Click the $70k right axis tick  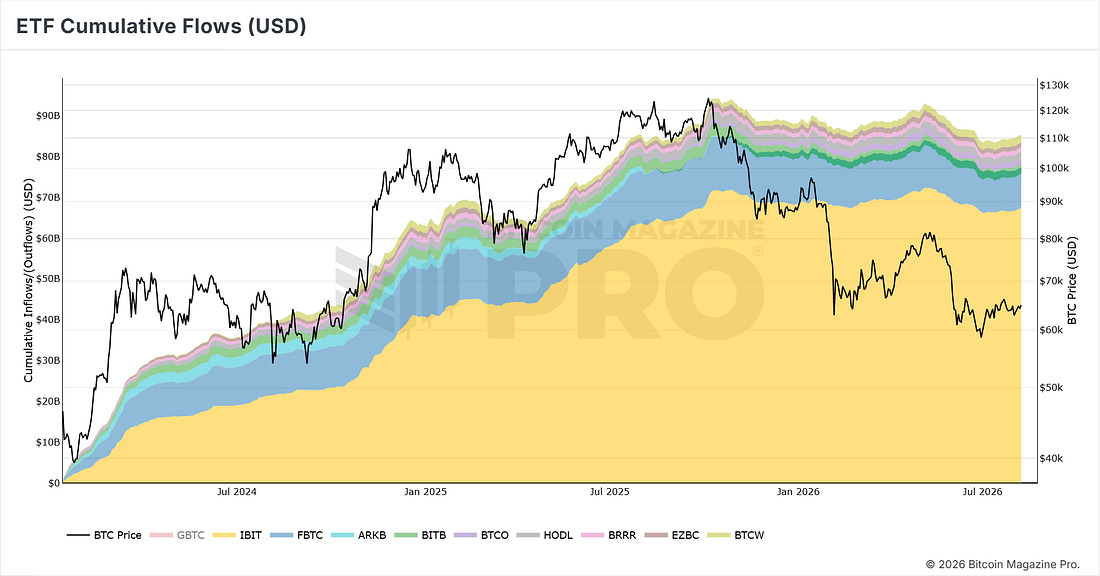click(x=1052, y=281)
